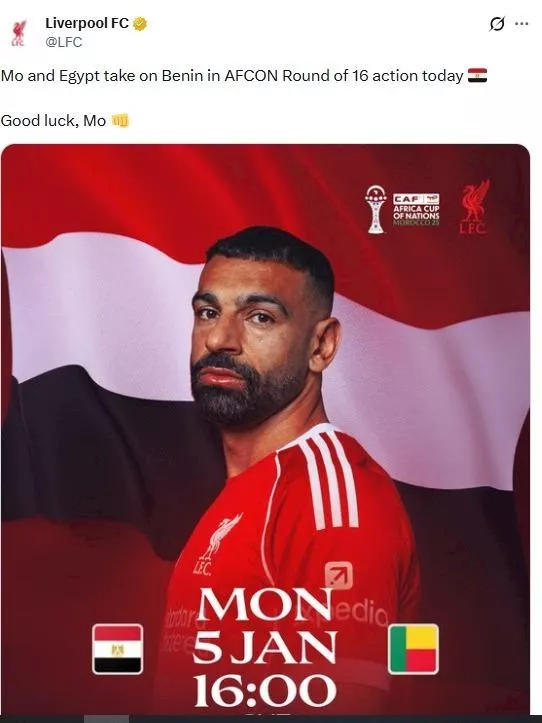Open the @LFC handle link
Viewport: 542px width, 723px height.
pos(63,42)
